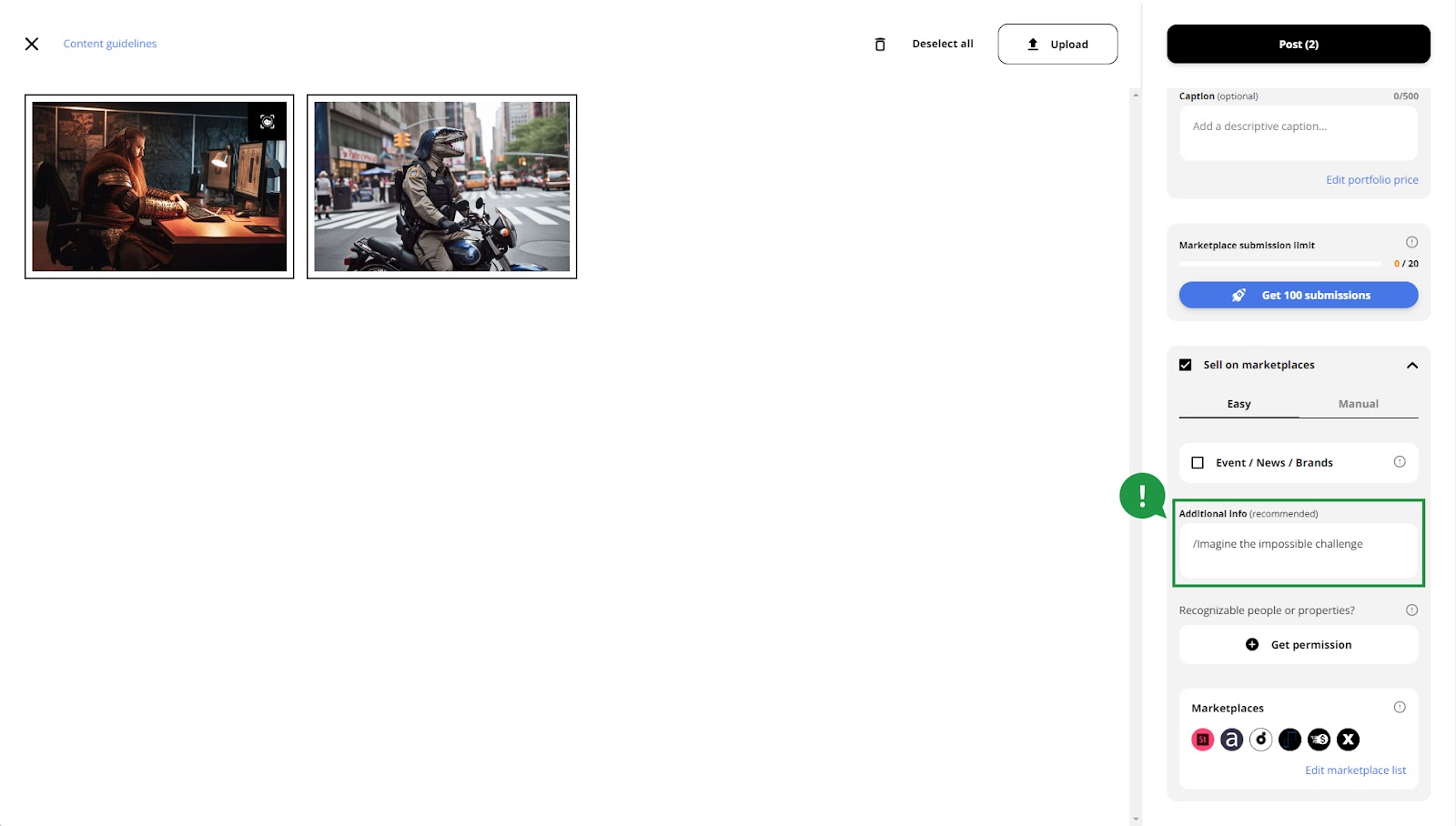Close the upload dialog with the X icon
The width and height of the screenshot is (1456, 826).
click(32, 44)
